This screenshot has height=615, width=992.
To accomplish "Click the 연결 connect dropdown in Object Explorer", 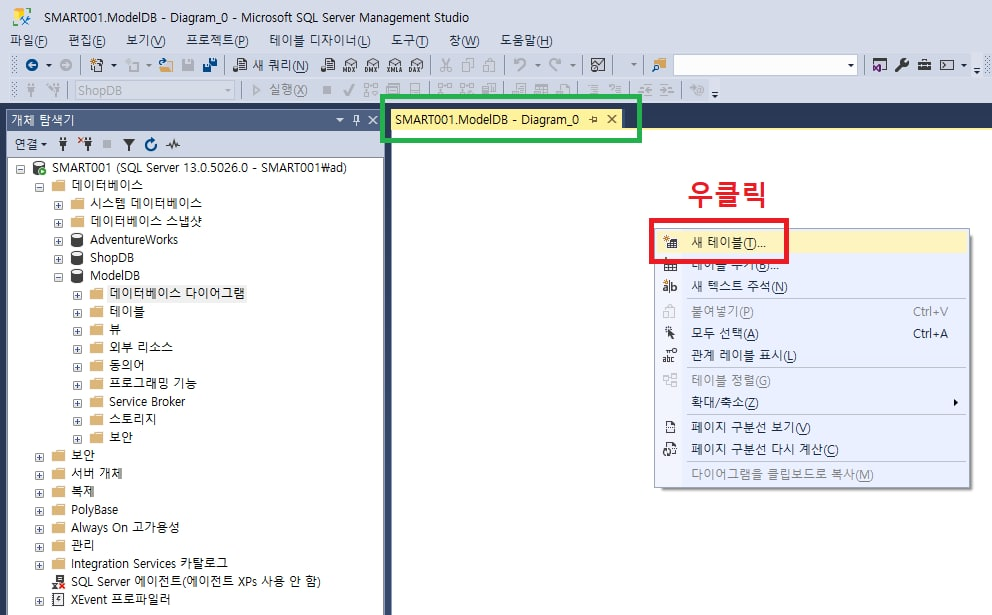I will click(x=31, y=144).
